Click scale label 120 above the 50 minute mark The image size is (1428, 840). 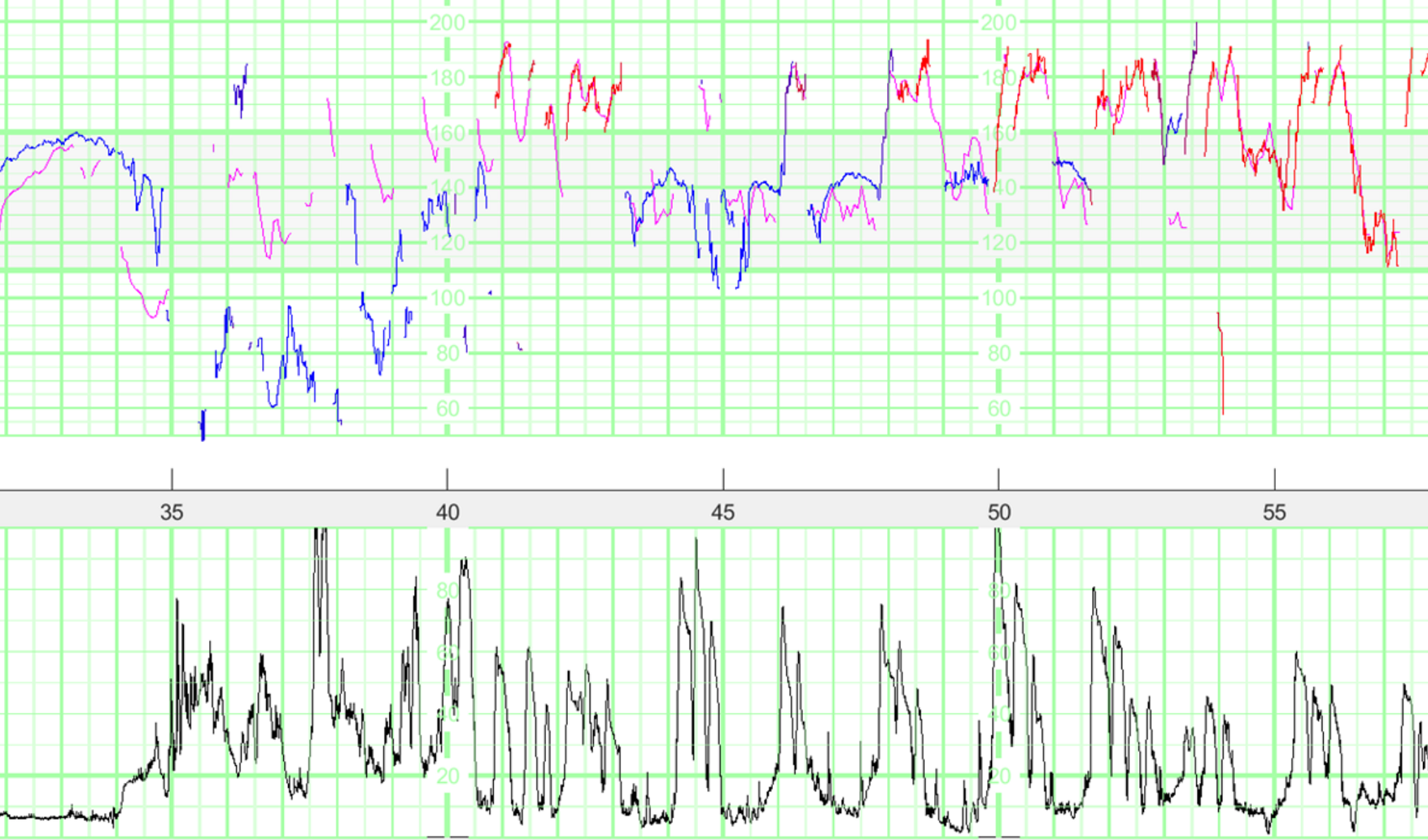tap(999, 243)
